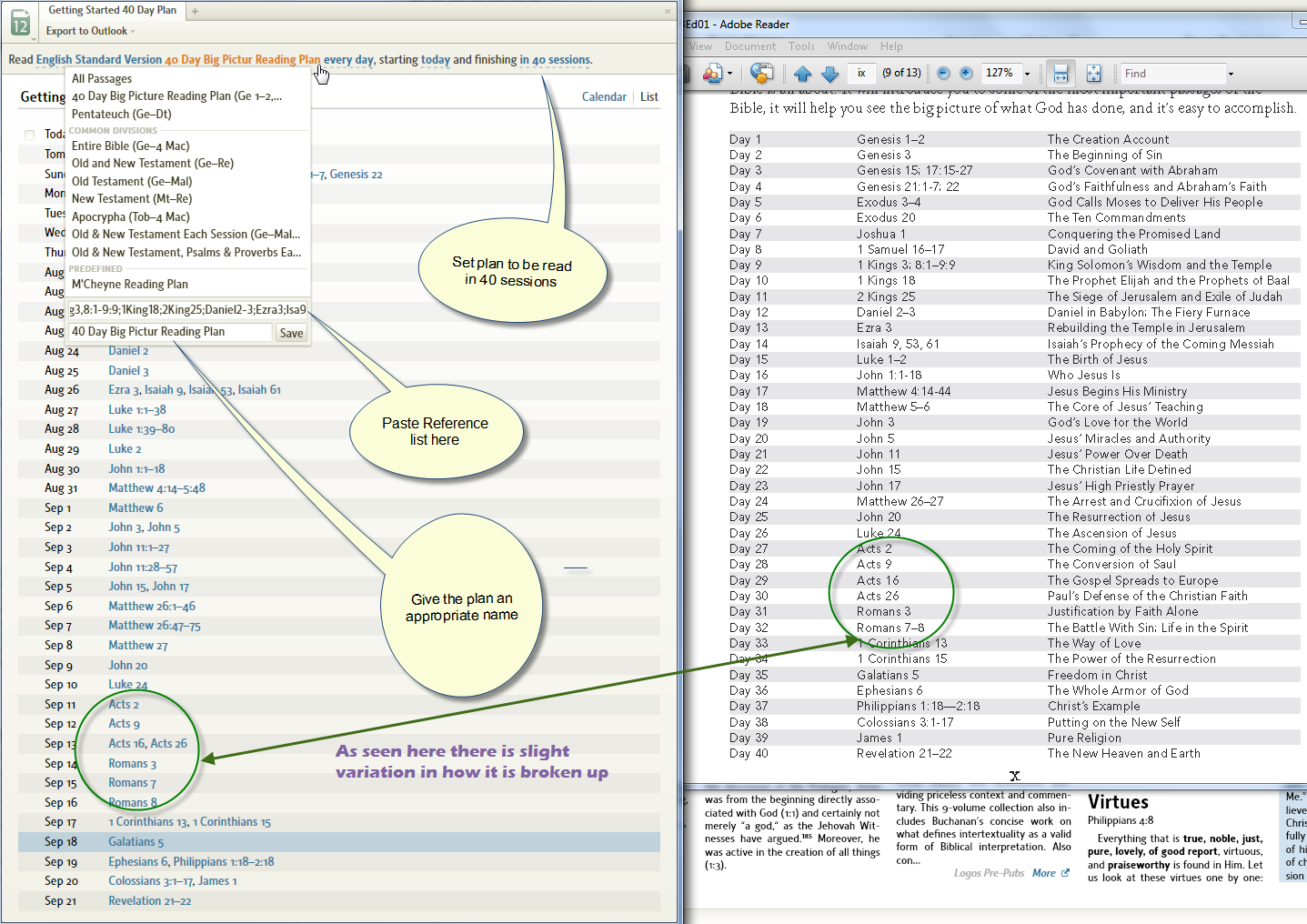Open the 'in 40 sessions' selector
Screen dimensions: 1307x924
pos(555,60)
